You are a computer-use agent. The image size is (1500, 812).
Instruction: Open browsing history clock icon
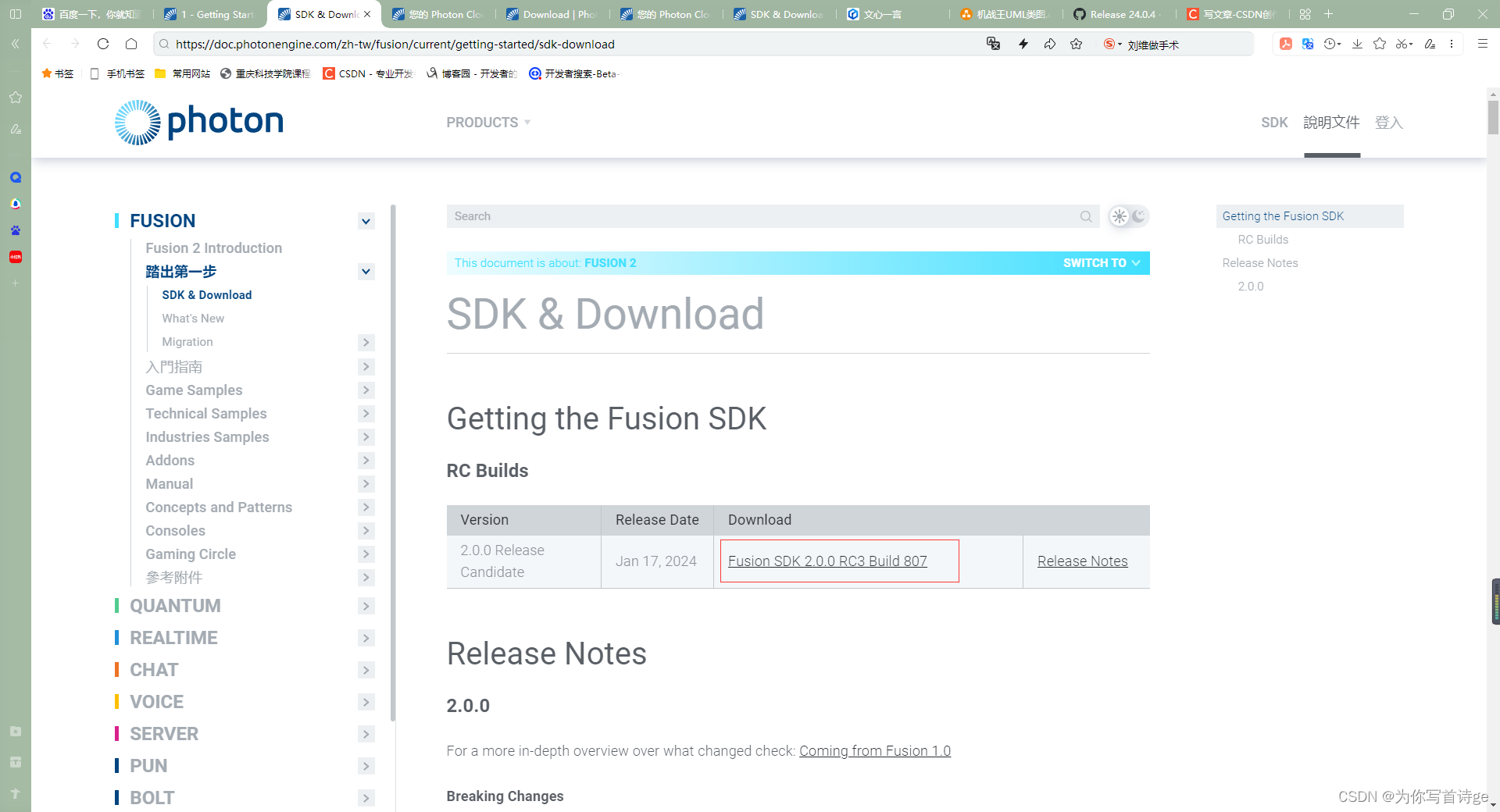pos(1331,44)
